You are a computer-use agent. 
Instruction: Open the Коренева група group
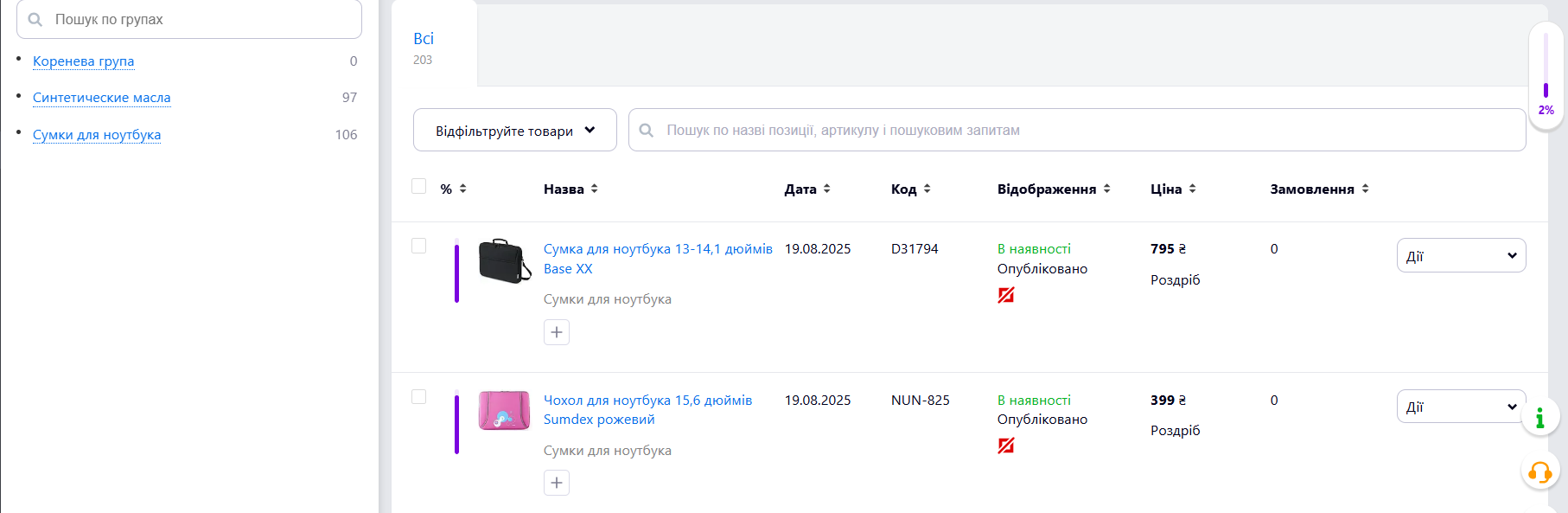83,61
